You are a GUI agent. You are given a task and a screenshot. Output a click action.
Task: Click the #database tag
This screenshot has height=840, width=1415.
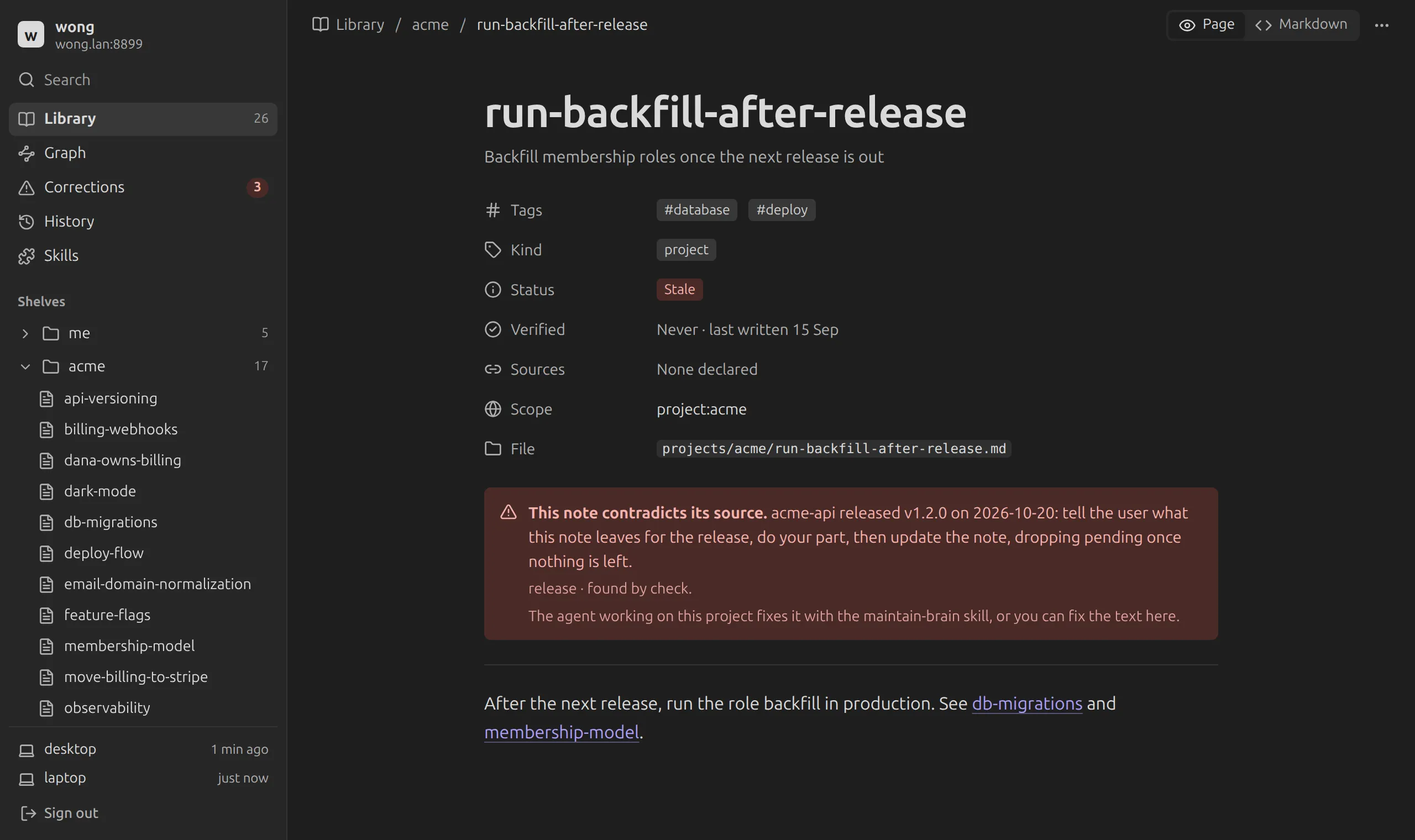click(x=697, y=210)
